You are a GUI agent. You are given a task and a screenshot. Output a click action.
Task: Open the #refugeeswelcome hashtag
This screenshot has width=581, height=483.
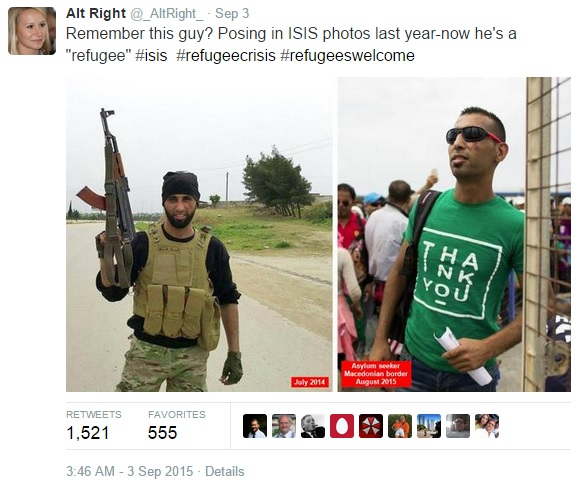[348, 56]
